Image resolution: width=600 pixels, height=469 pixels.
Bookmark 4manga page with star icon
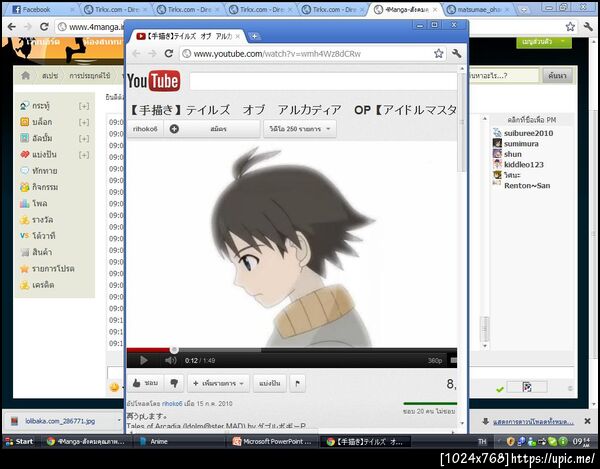point(570,26)
